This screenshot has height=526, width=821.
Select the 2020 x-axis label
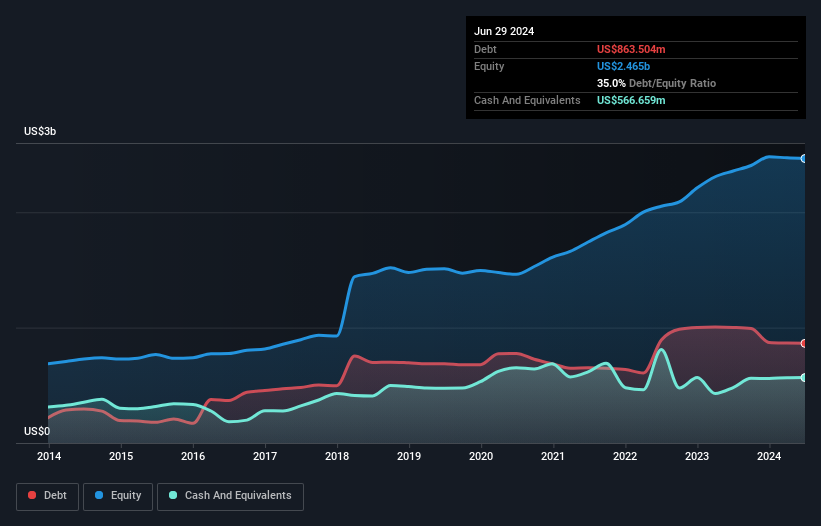[481, 456]
